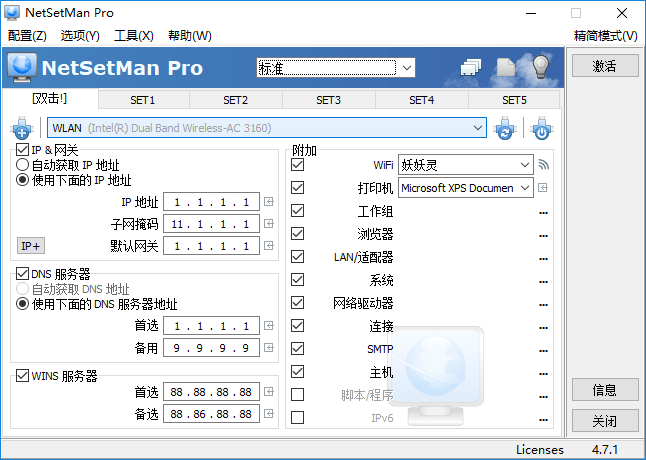Image resolution: width=646 pixels, height=460 pixels.
Task: Open the 网络驱动器 settings ellipsis
Action: click(x=543, y=305)
